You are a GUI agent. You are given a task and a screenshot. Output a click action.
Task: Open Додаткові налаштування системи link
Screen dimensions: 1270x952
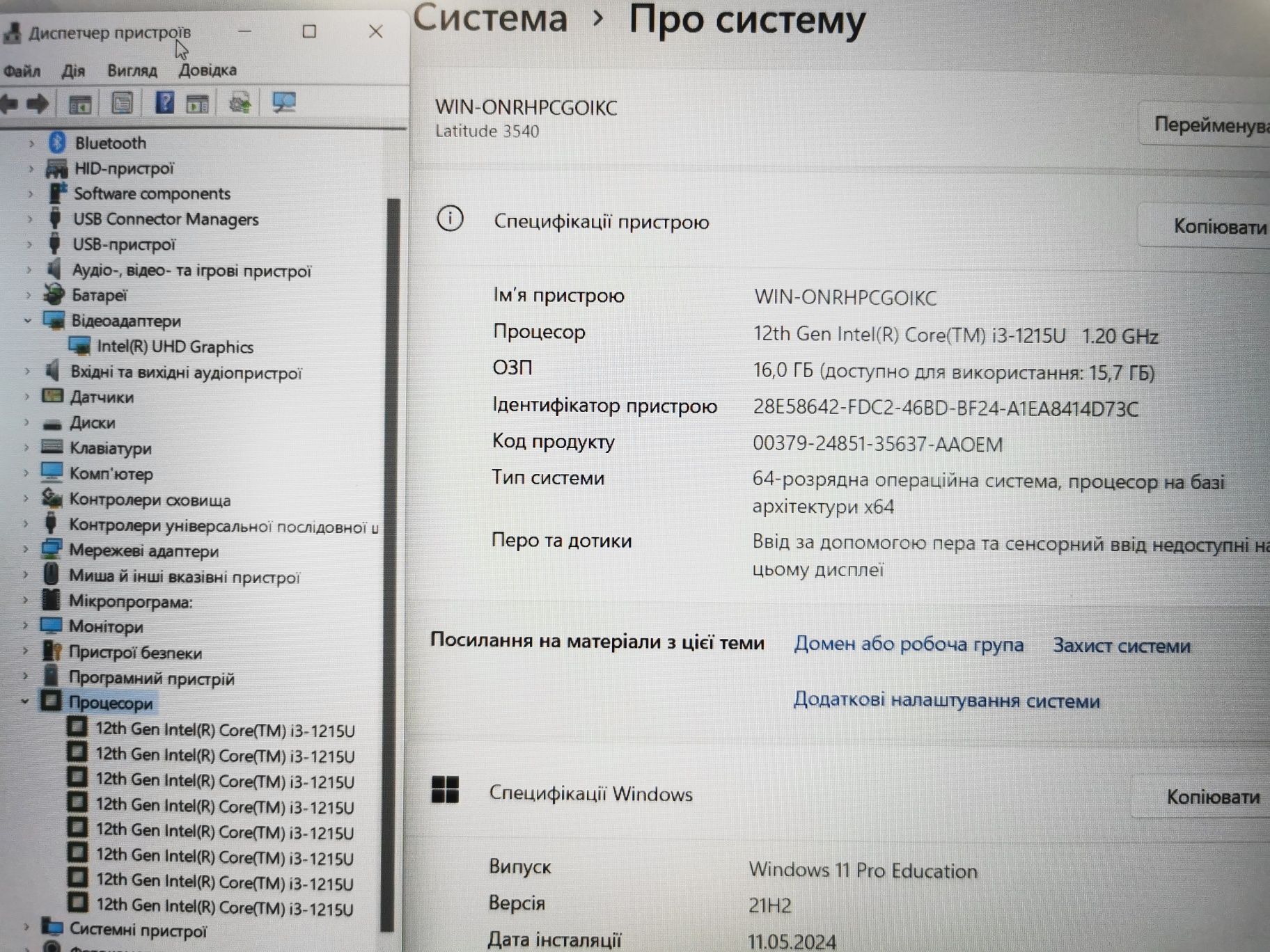947,700
